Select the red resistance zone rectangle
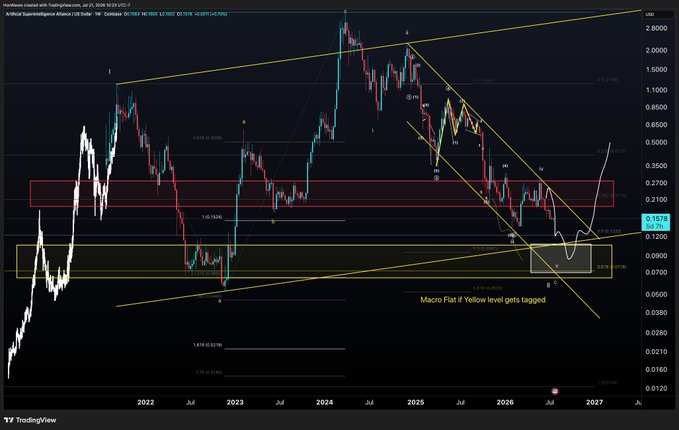Viewport: 679px width, 430px height. pos(322,194)
